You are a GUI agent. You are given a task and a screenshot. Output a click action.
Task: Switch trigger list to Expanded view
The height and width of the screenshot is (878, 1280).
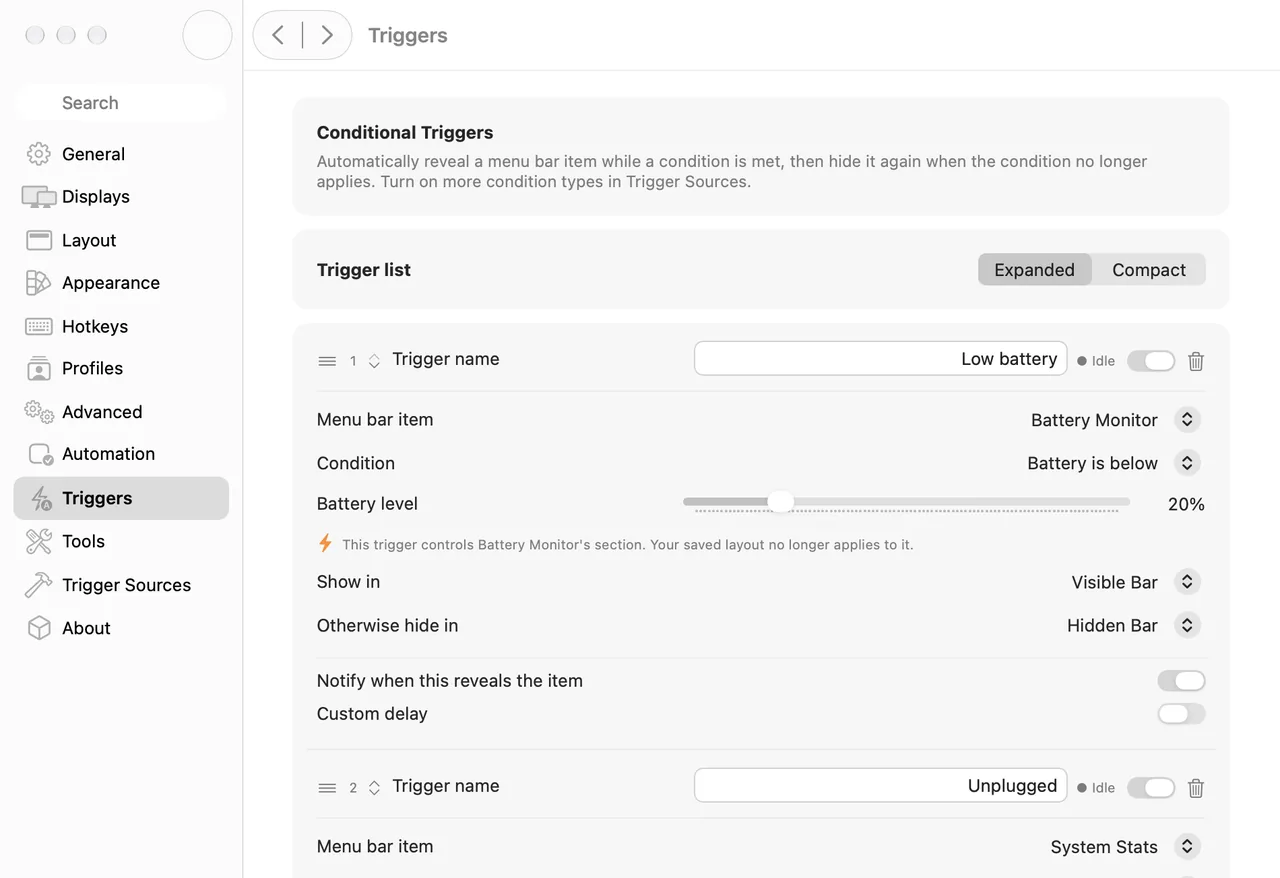[x=1035, y=270]
